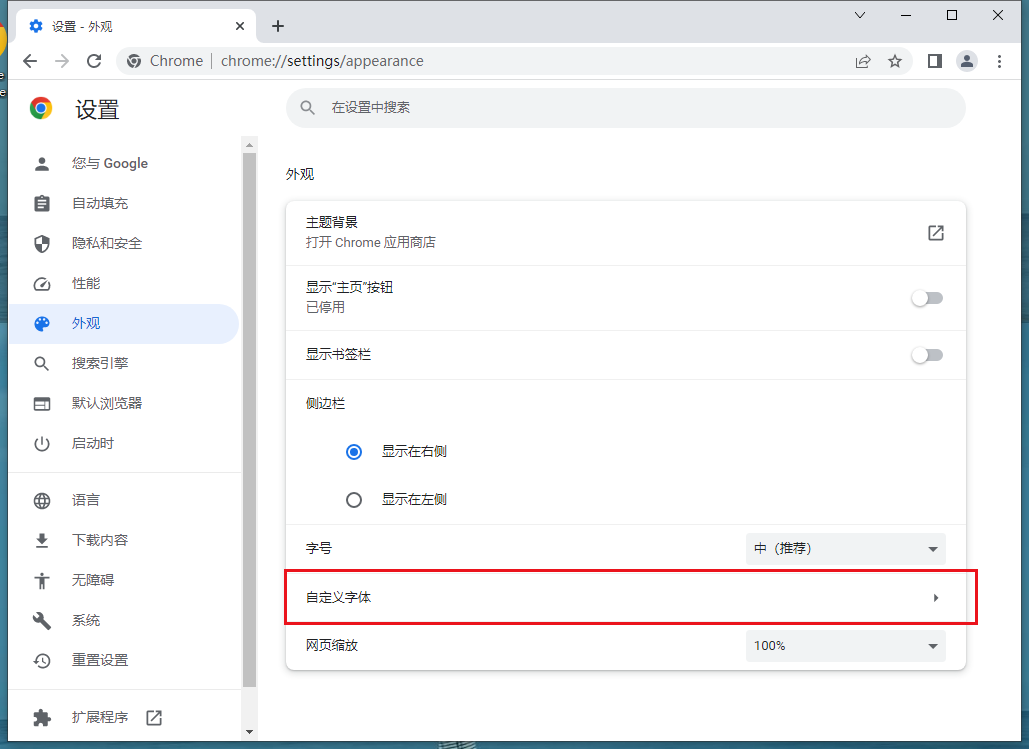The width and height of the screenshot is (1029, 749).
Task: Open the 字号 dropdown showing 中（推荐）
Action: pos(845,549)
